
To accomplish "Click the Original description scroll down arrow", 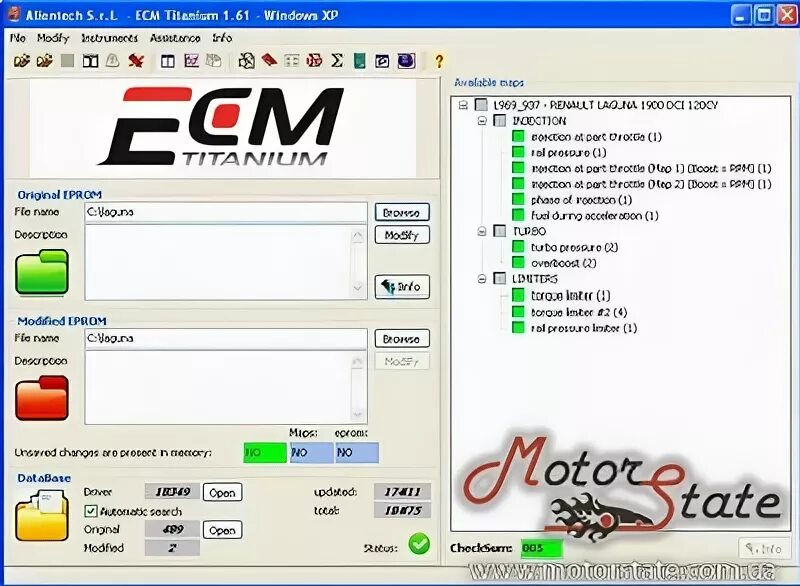I will pyautogui.click(x=358, y=288).
